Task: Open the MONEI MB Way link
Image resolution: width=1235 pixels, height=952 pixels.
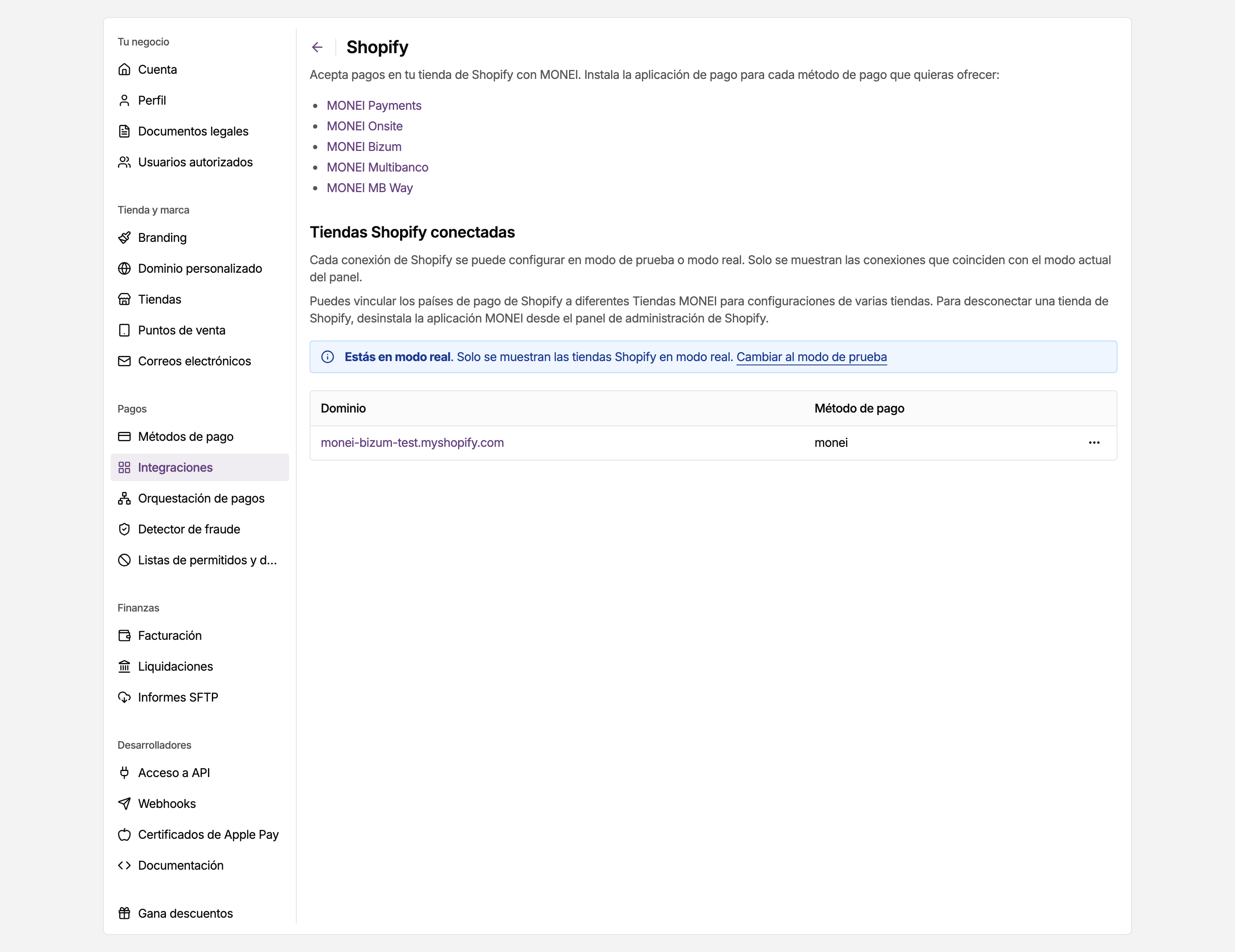Action: pyautogui.click(x=370, y=188)
